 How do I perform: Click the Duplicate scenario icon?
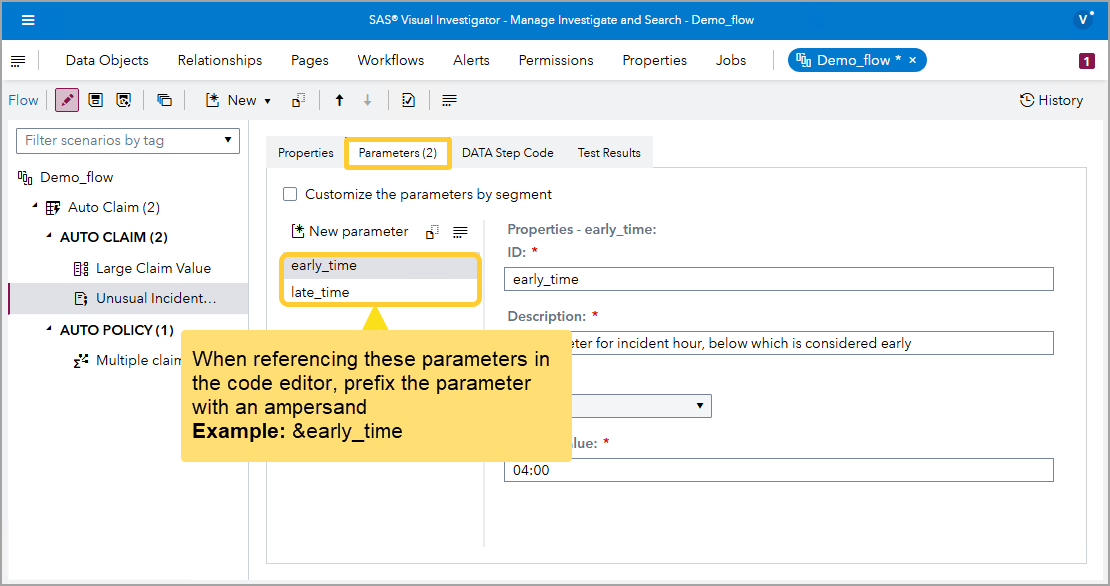pos(165,100)
